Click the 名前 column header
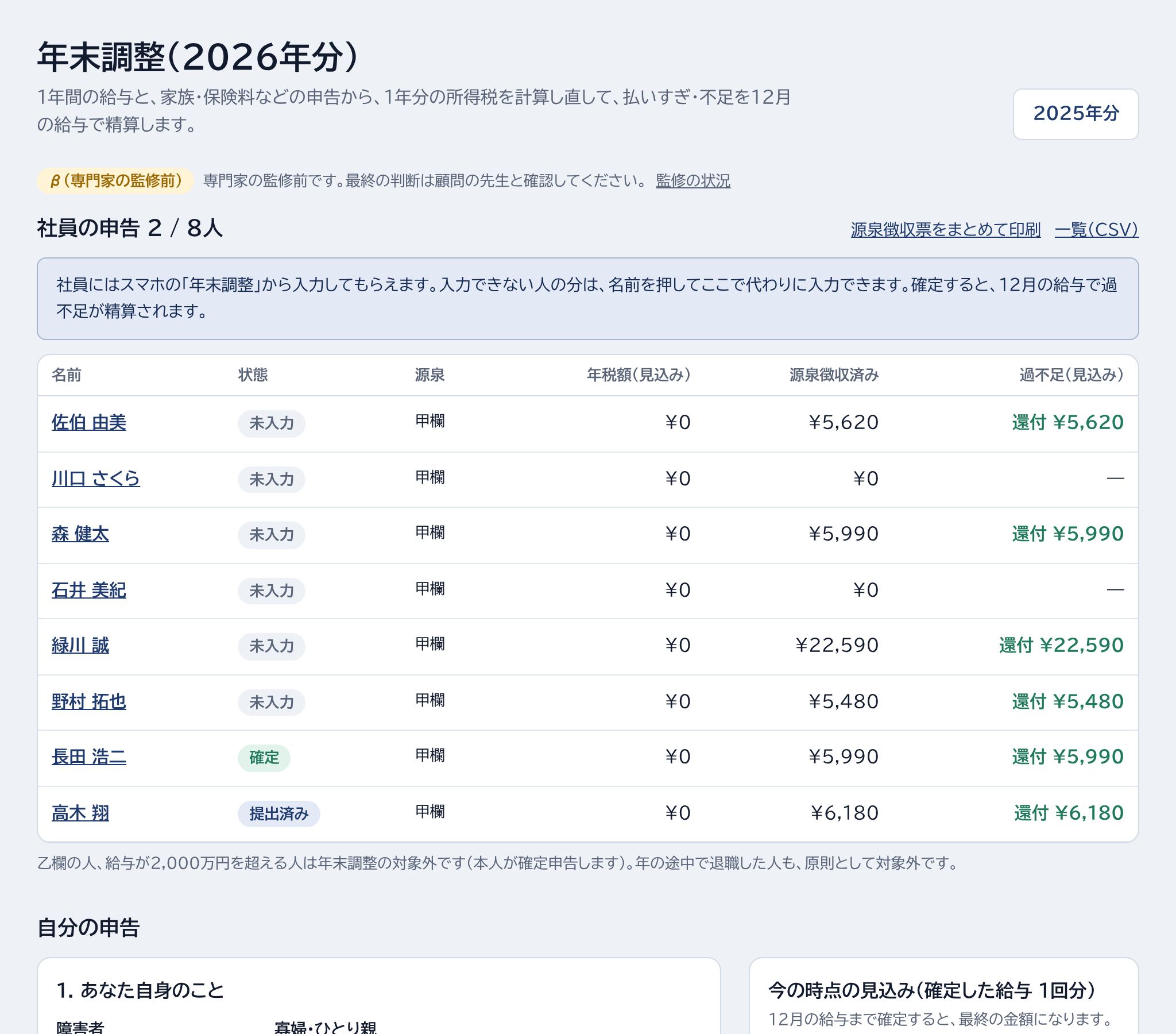The image size is (1176, 1034). point(67,375)
